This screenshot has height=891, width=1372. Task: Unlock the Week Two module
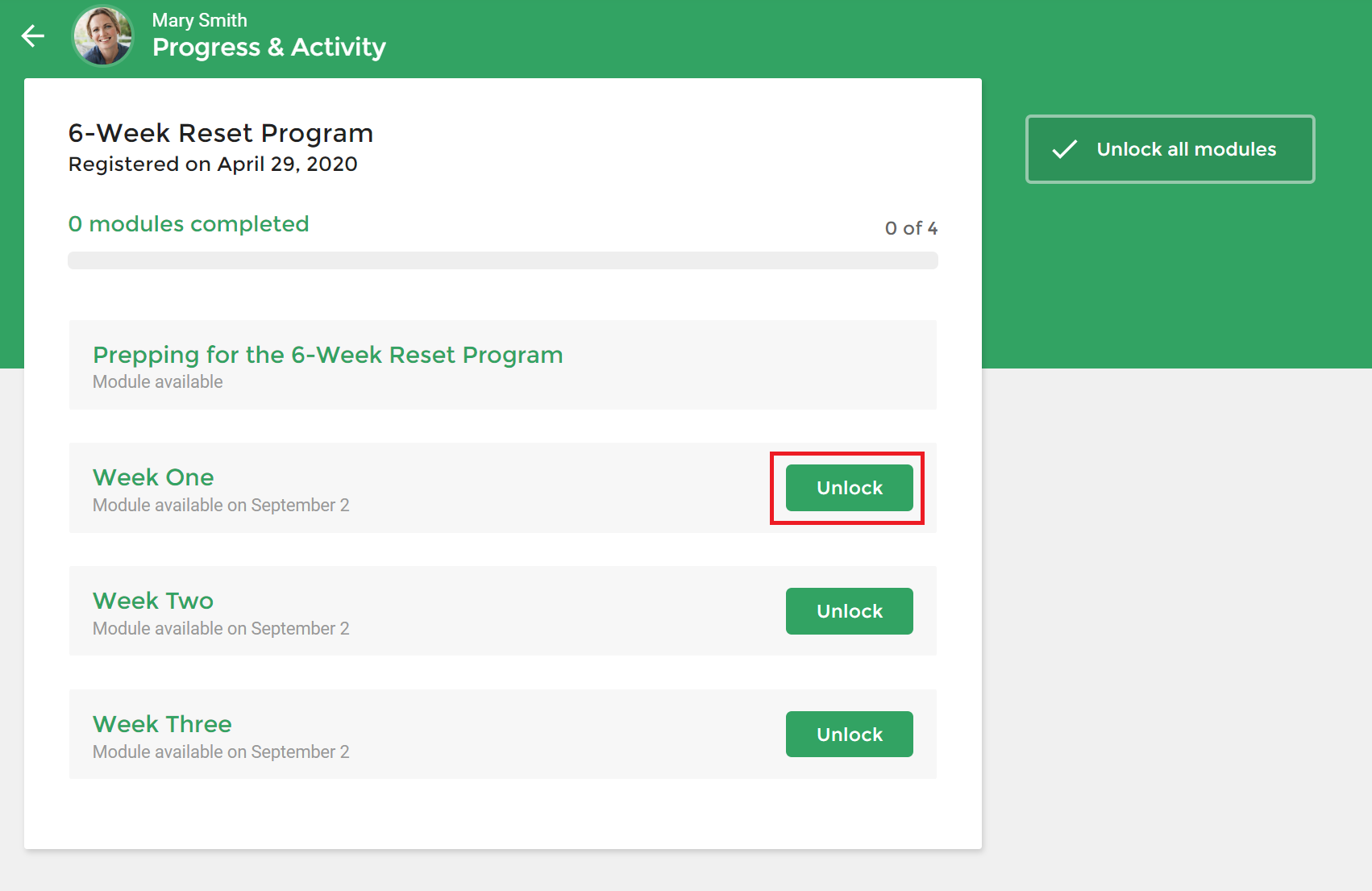coord(849,611)
